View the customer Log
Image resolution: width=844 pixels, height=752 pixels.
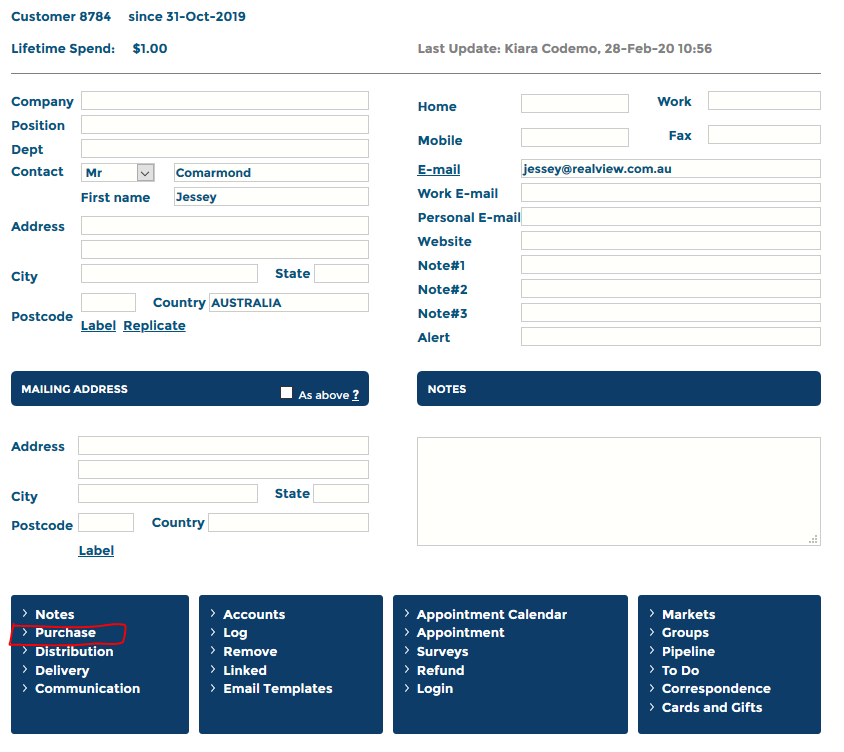pyautogui.click(x=235, y=633)
